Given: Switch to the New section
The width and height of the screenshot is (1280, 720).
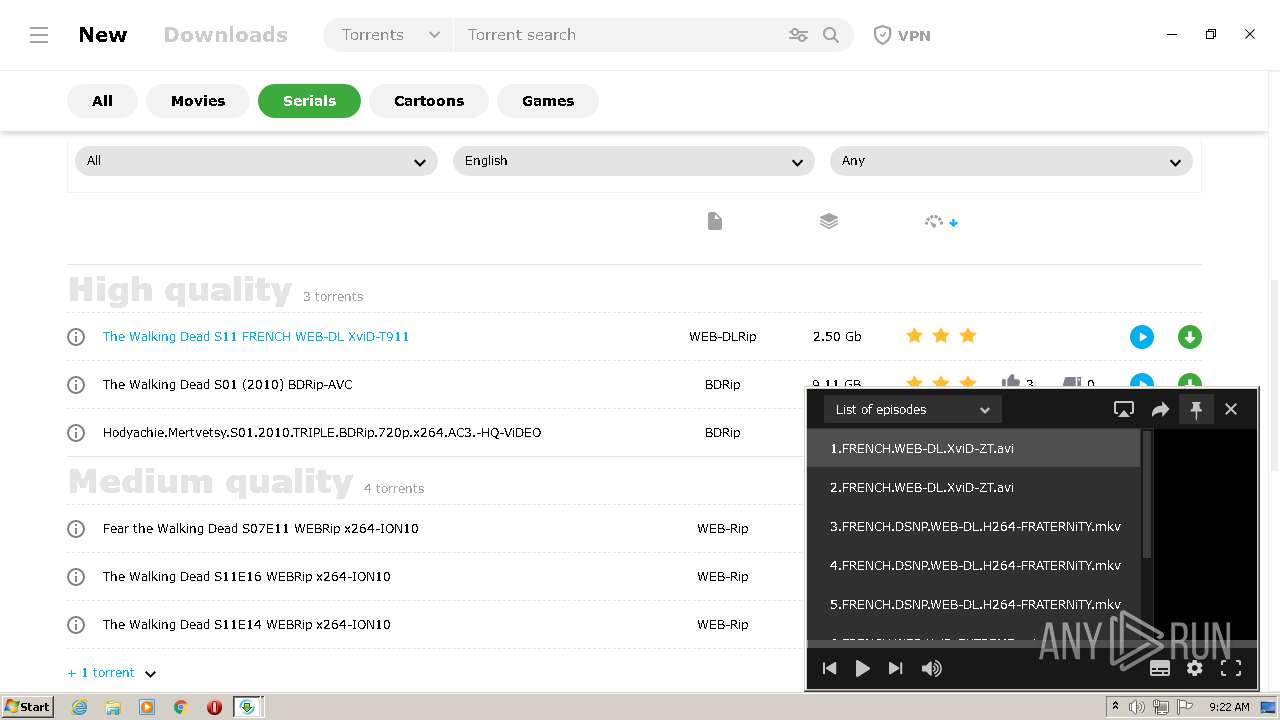Looking at the screenshot, I should click(x=103, y=35).
